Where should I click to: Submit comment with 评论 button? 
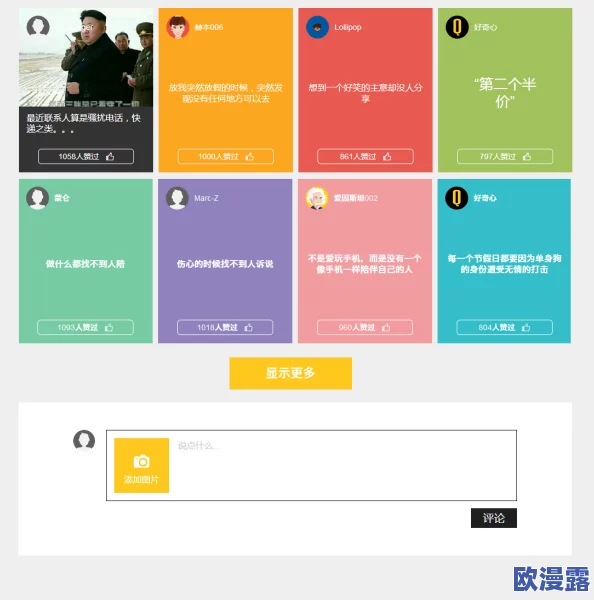tap(494, 518)
